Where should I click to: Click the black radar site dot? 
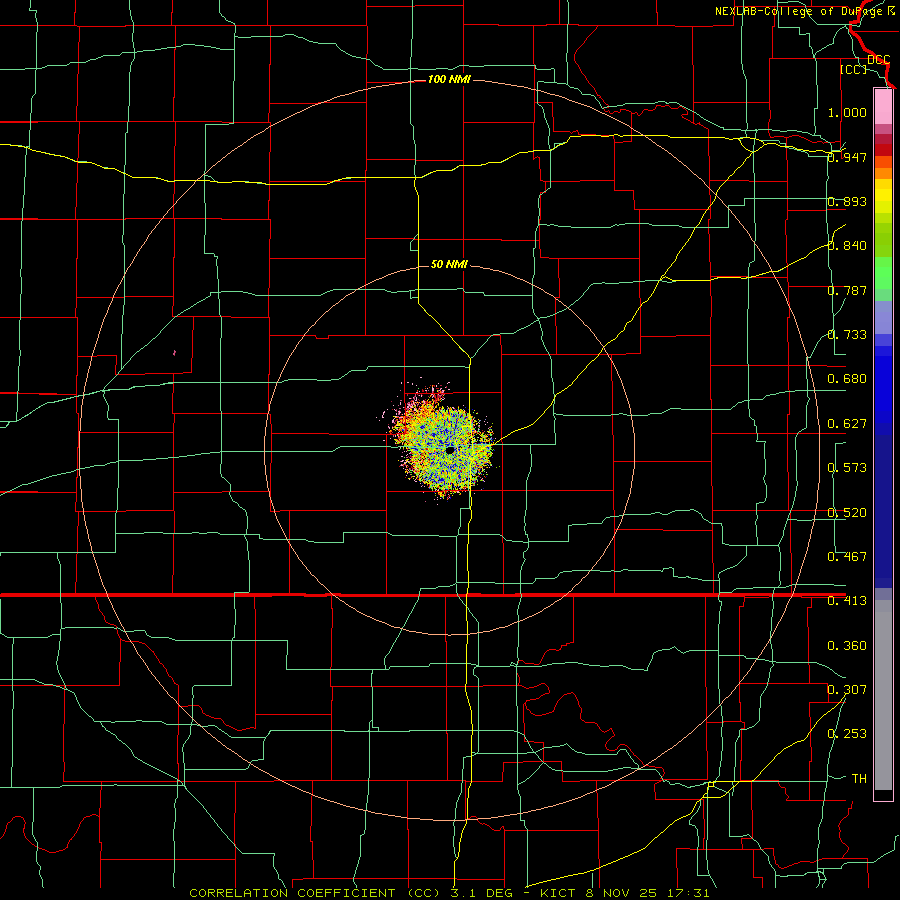coord(450,450)
